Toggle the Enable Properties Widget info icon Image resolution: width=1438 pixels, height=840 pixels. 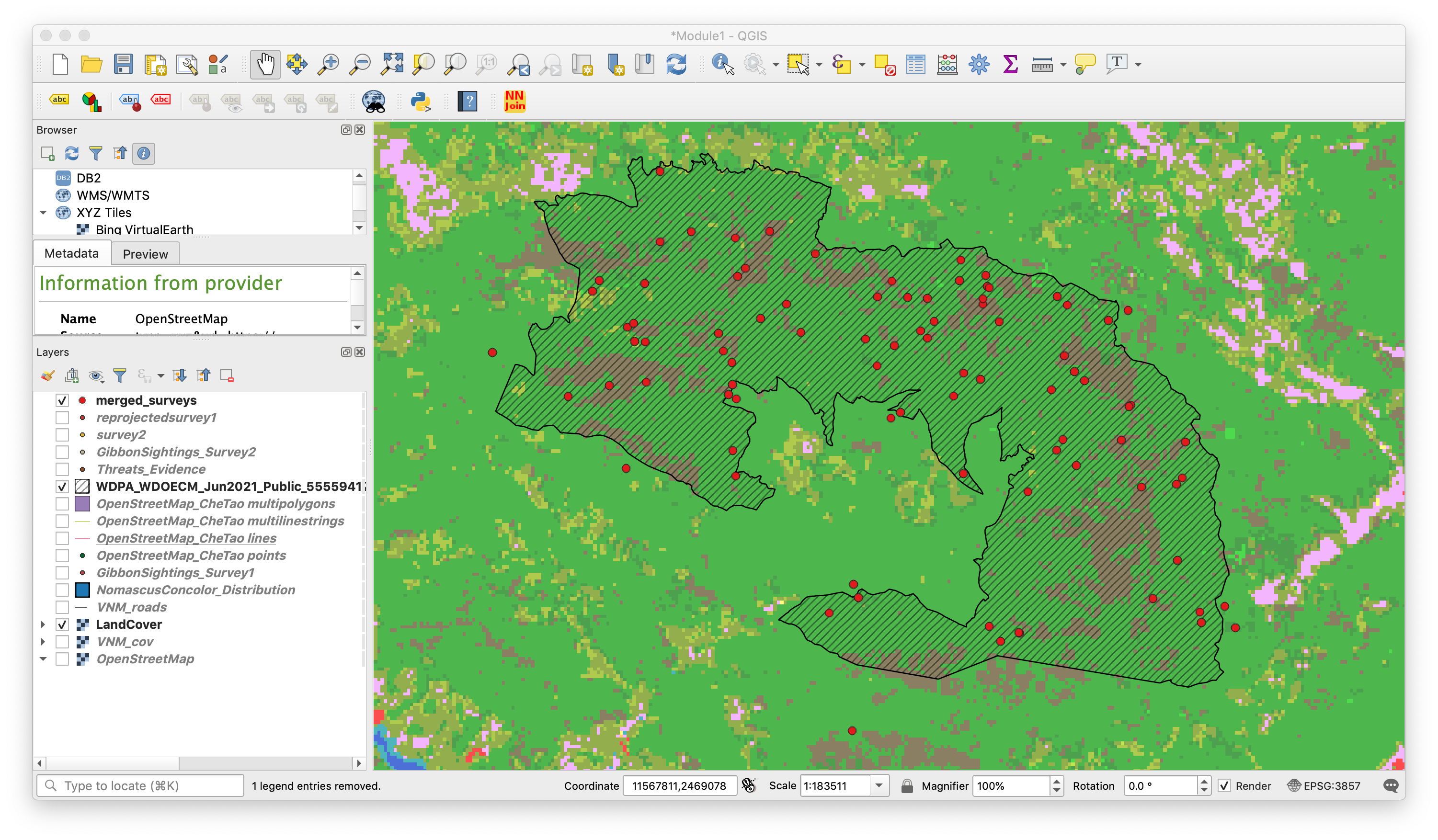pos(144,153)
